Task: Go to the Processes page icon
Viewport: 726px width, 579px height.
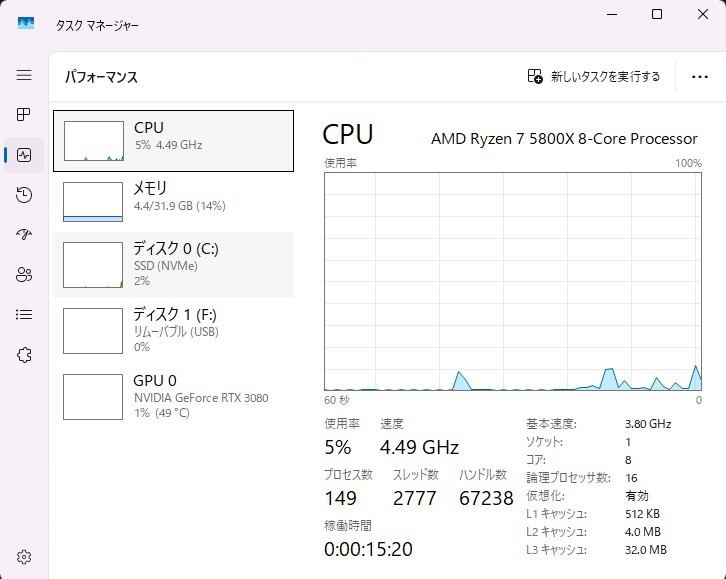Action: 24,115
